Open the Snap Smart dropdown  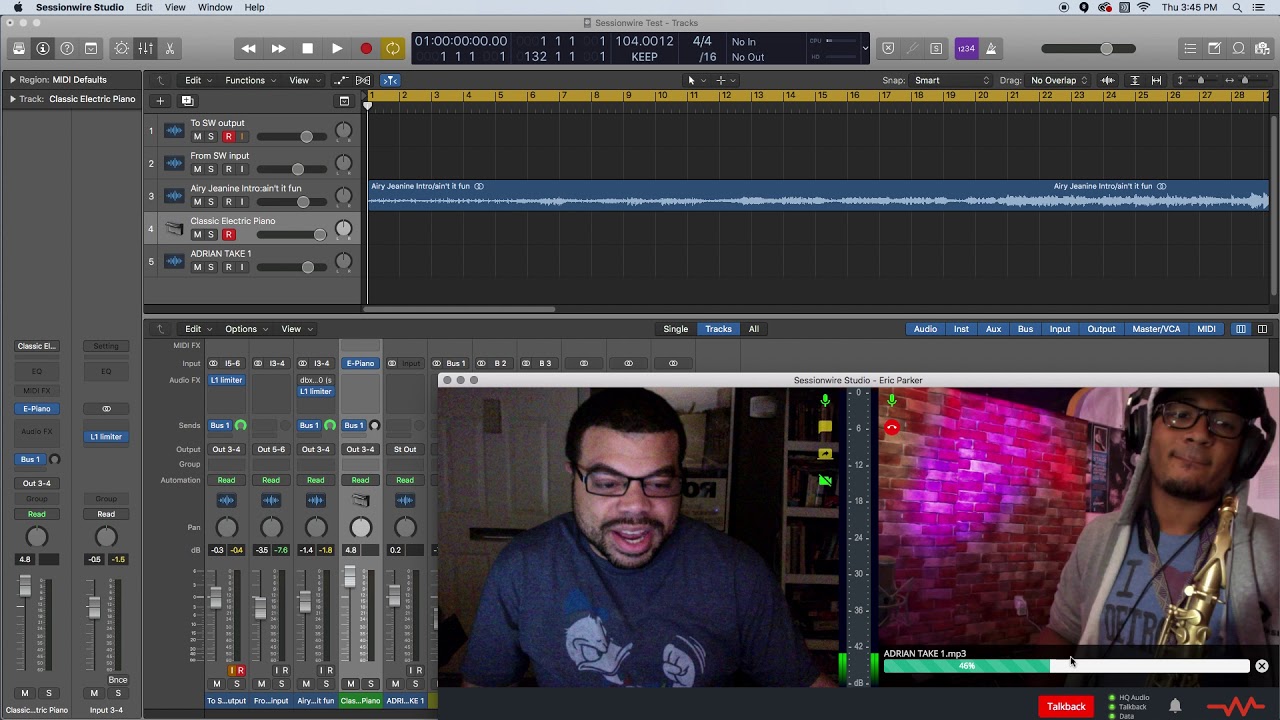point(951,80)
